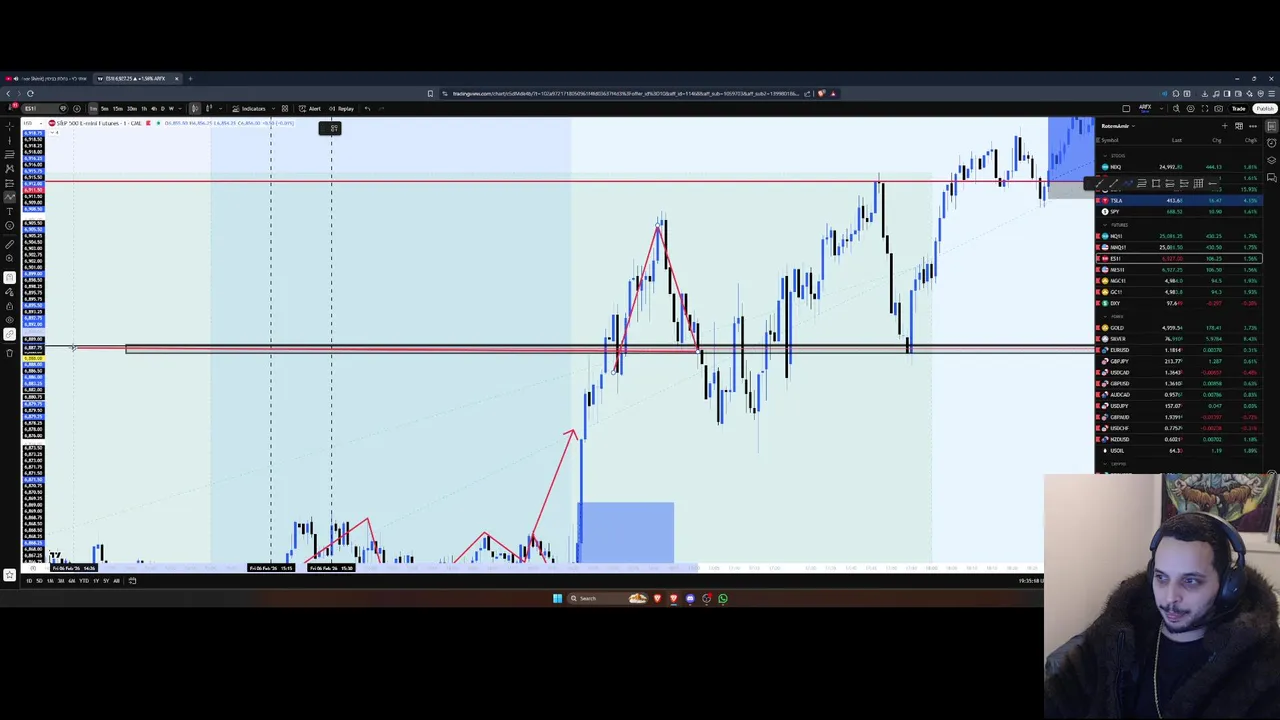Set chart date range to 1M
1280x720 pixels.
coord(50,581)
